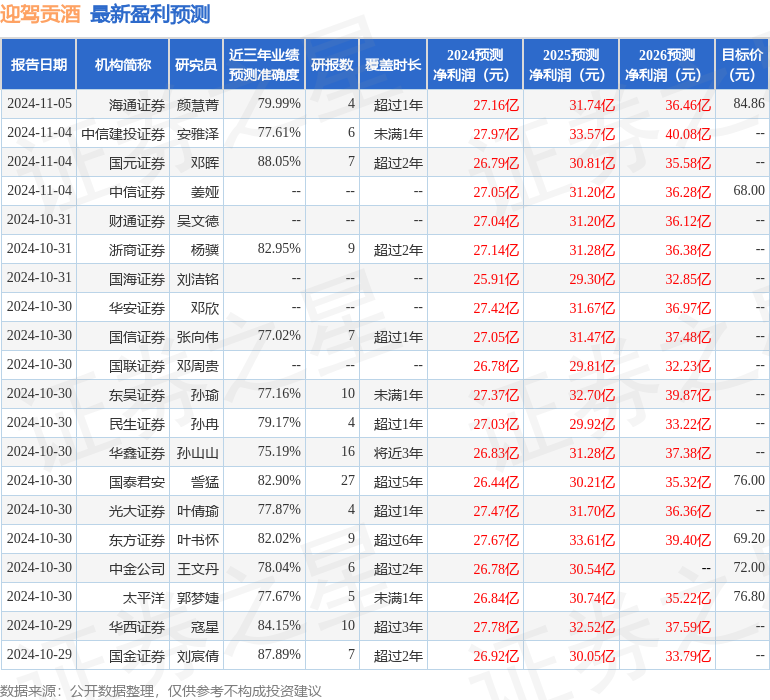The height and width of the screenshot is (700, 770).
Task: Click the 覆盖时长 column header
Action: 393,65
